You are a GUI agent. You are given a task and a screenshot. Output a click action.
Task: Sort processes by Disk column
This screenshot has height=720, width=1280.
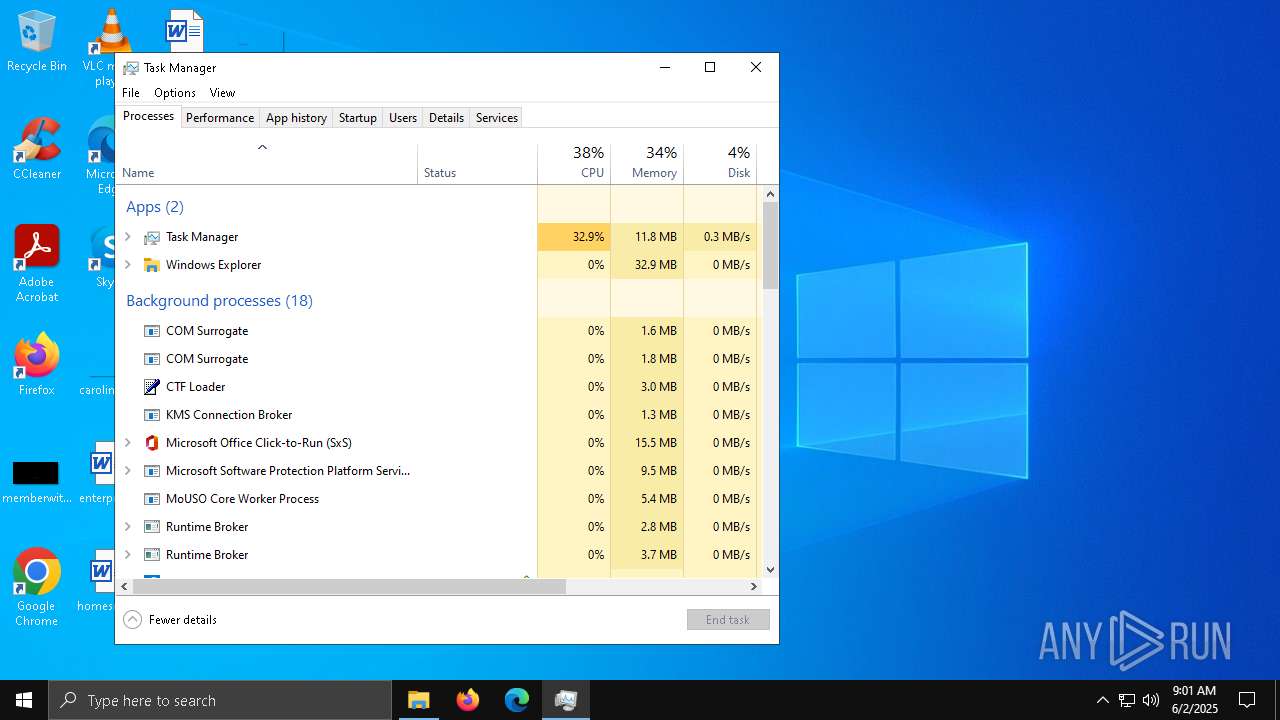coord(720,164)
